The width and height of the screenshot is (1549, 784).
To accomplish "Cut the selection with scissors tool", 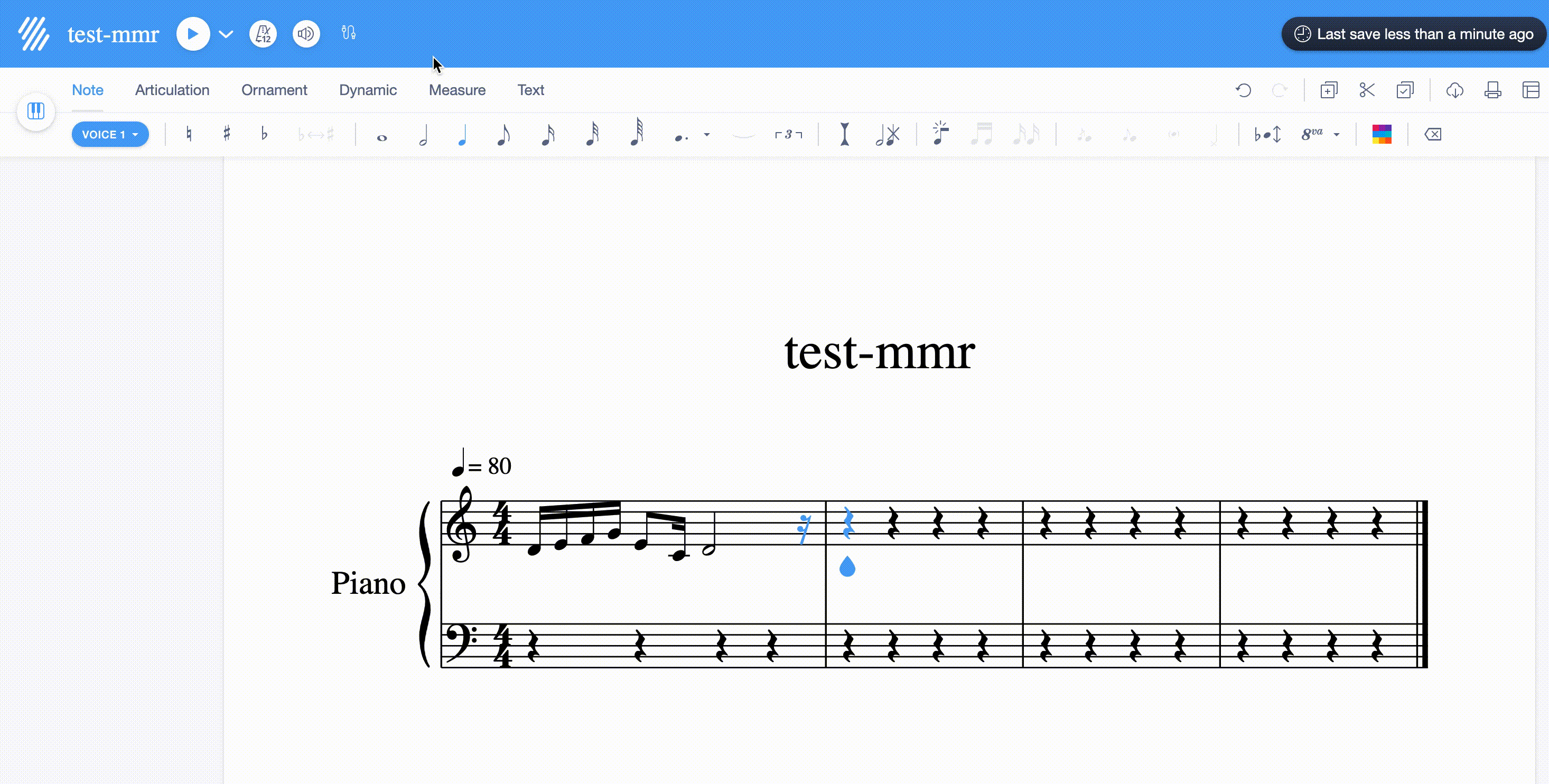I will (x=1366, y=90).
